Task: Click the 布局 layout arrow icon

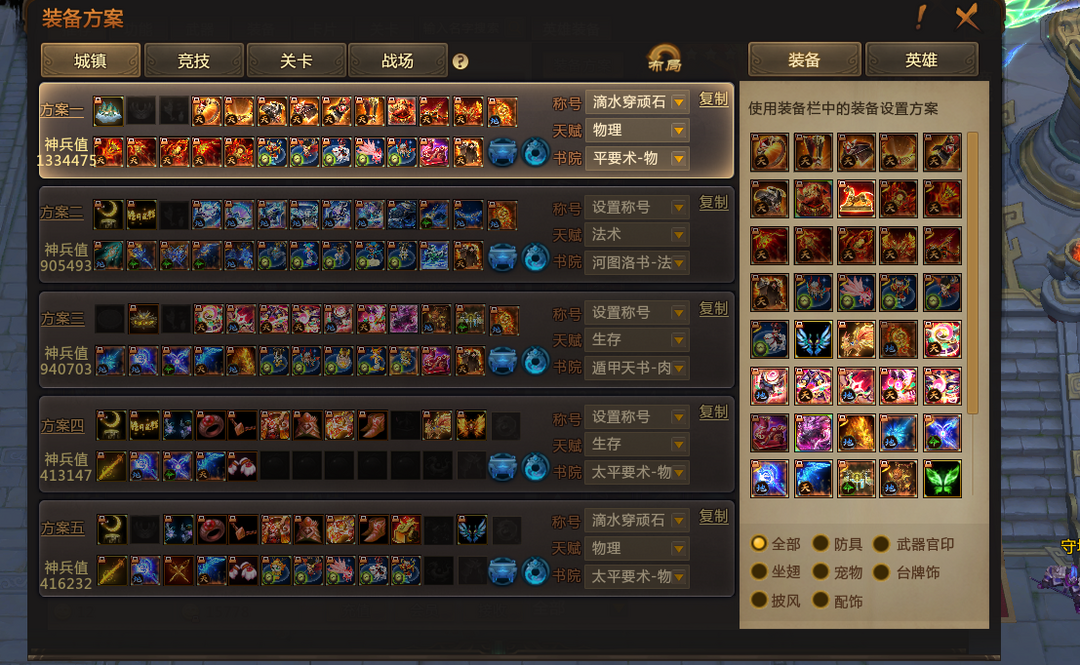Action: 664,59
